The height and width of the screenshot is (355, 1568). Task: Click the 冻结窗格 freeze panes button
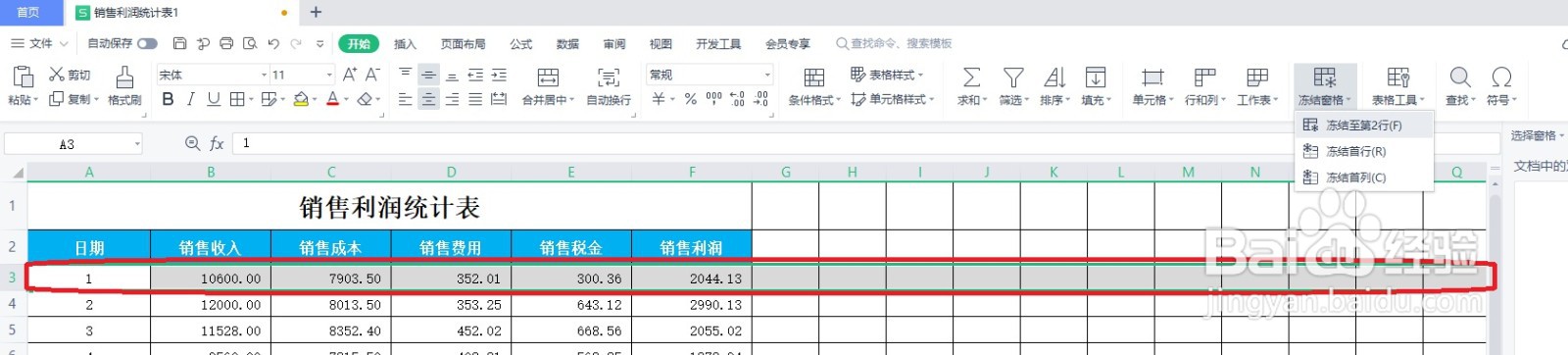pyautogui.click(x=1325, y=86)
